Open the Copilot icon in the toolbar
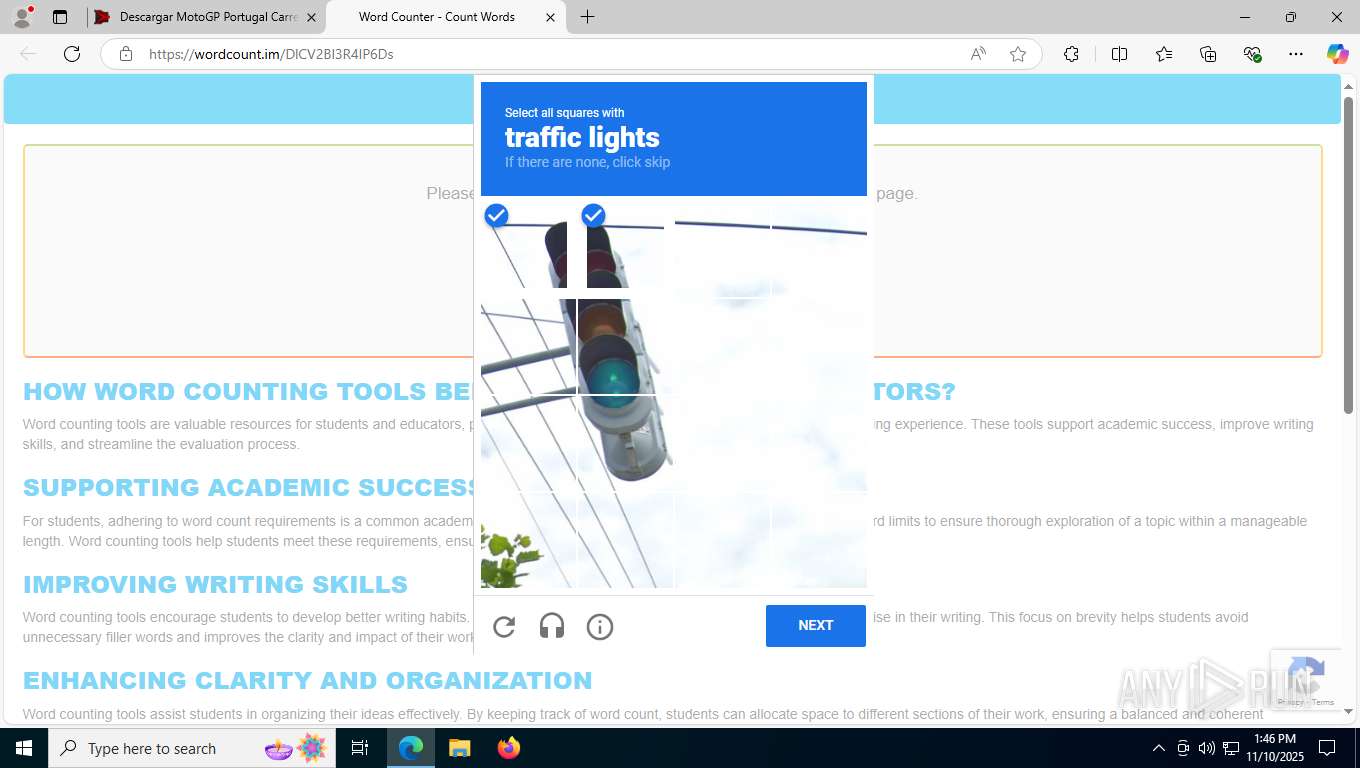1360x768 pixels. tap(1337, 54)
